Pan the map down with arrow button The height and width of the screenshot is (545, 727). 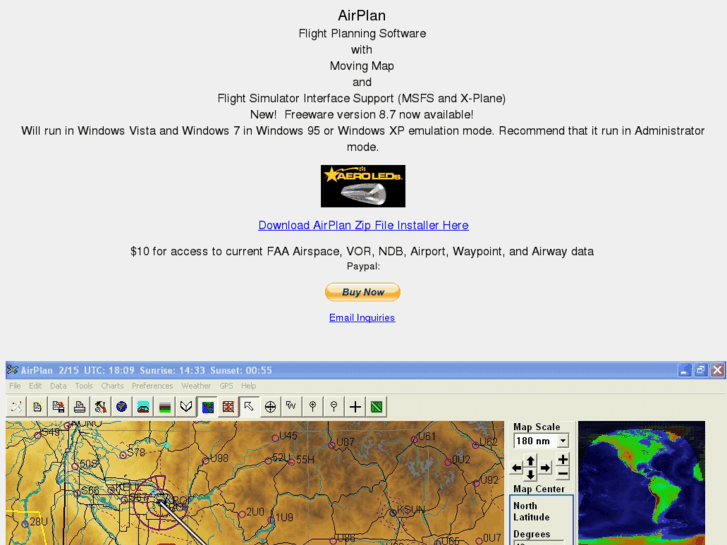[x=531, y=475]
